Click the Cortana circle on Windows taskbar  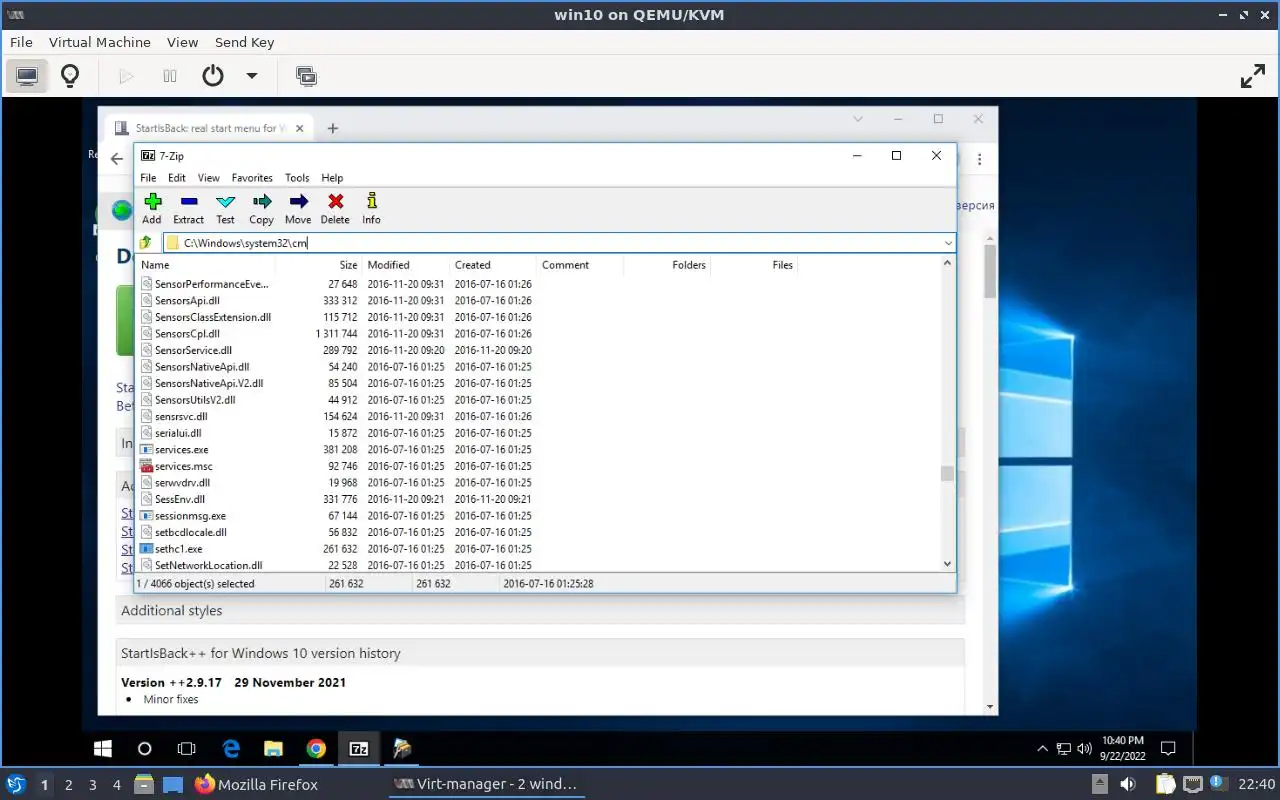(x=144, y=748)
